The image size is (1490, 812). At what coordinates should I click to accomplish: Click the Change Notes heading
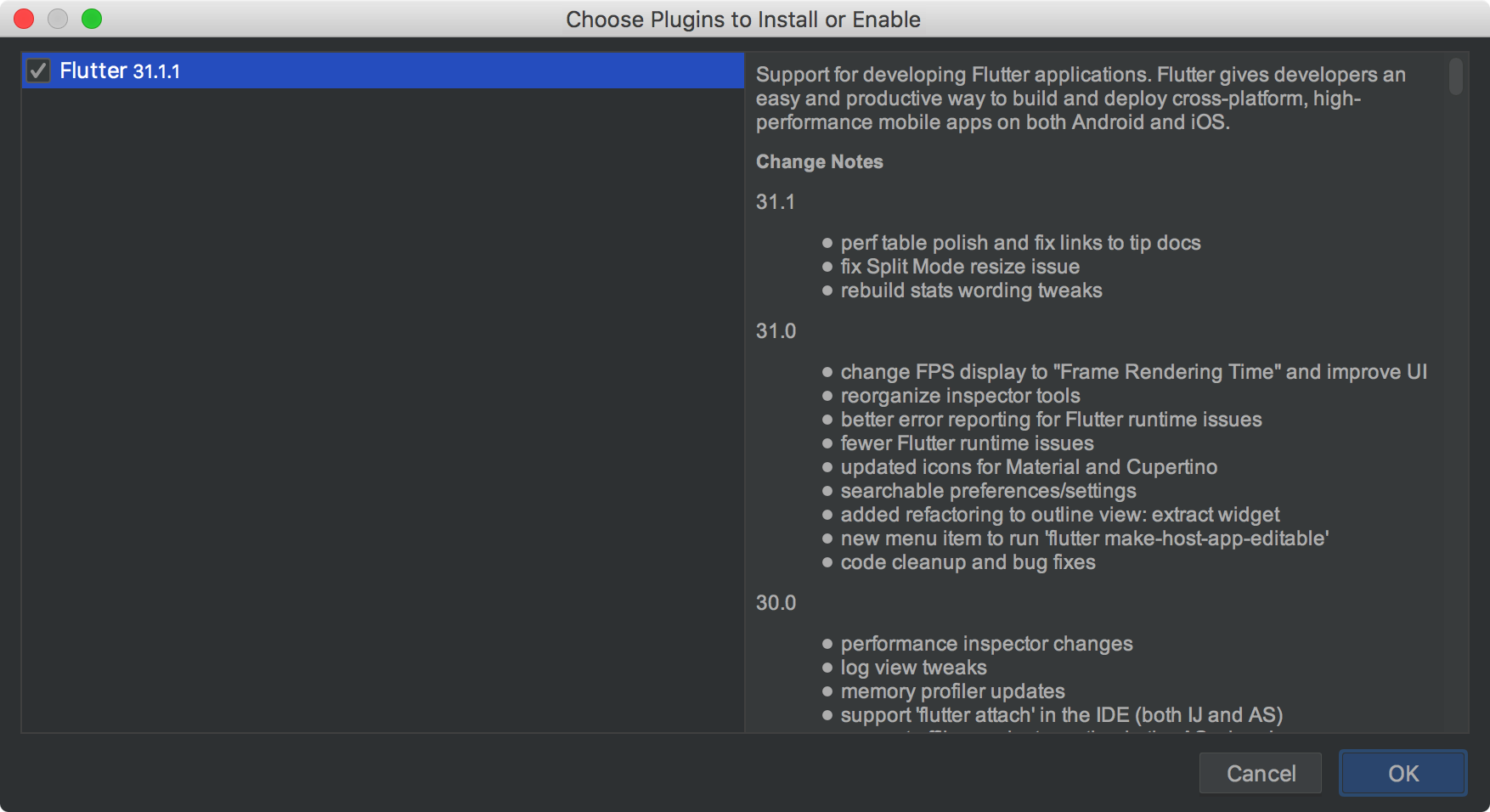click(x=820, y=161)
